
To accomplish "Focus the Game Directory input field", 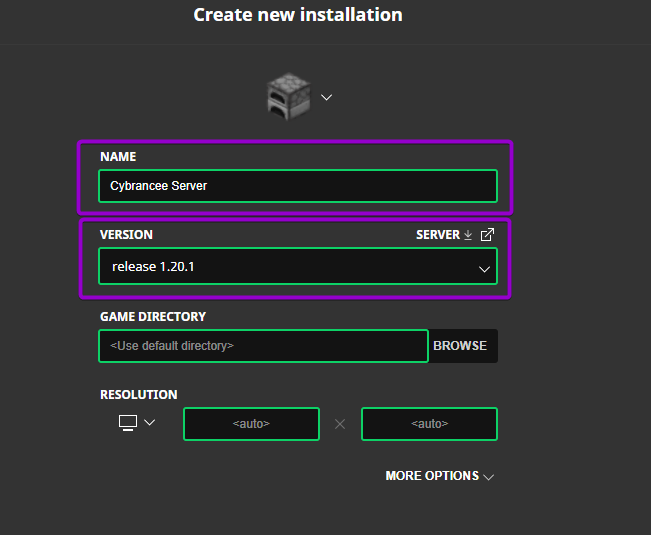I will [x=263, y=346].
